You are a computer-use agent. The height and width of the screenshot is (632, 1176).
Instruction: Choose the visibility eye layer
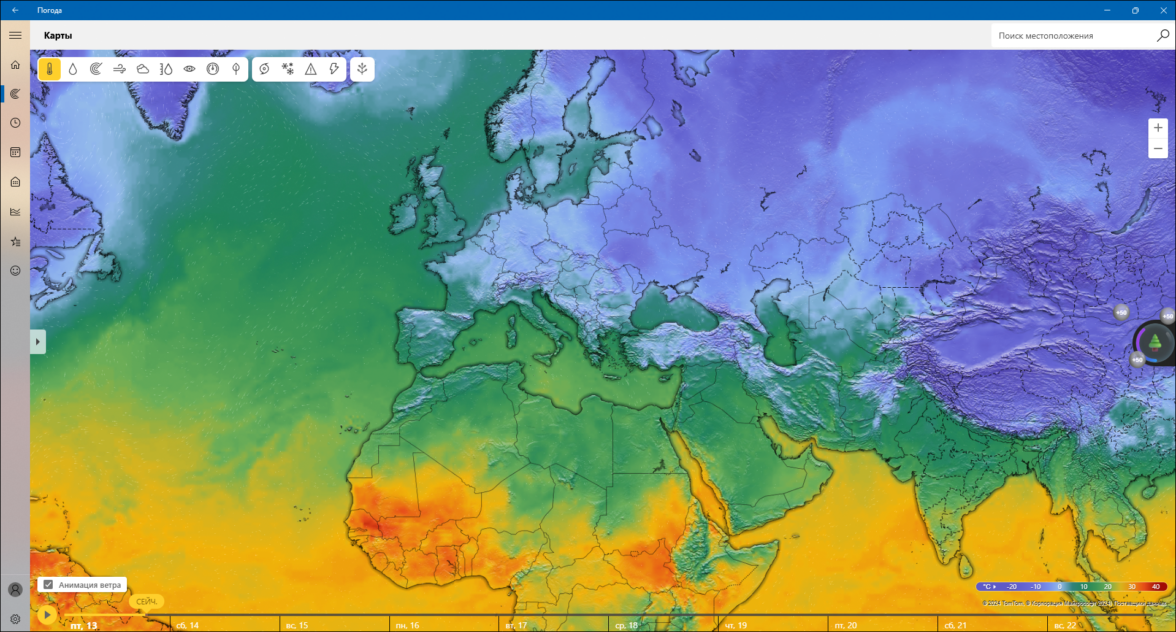click(189, 69)
